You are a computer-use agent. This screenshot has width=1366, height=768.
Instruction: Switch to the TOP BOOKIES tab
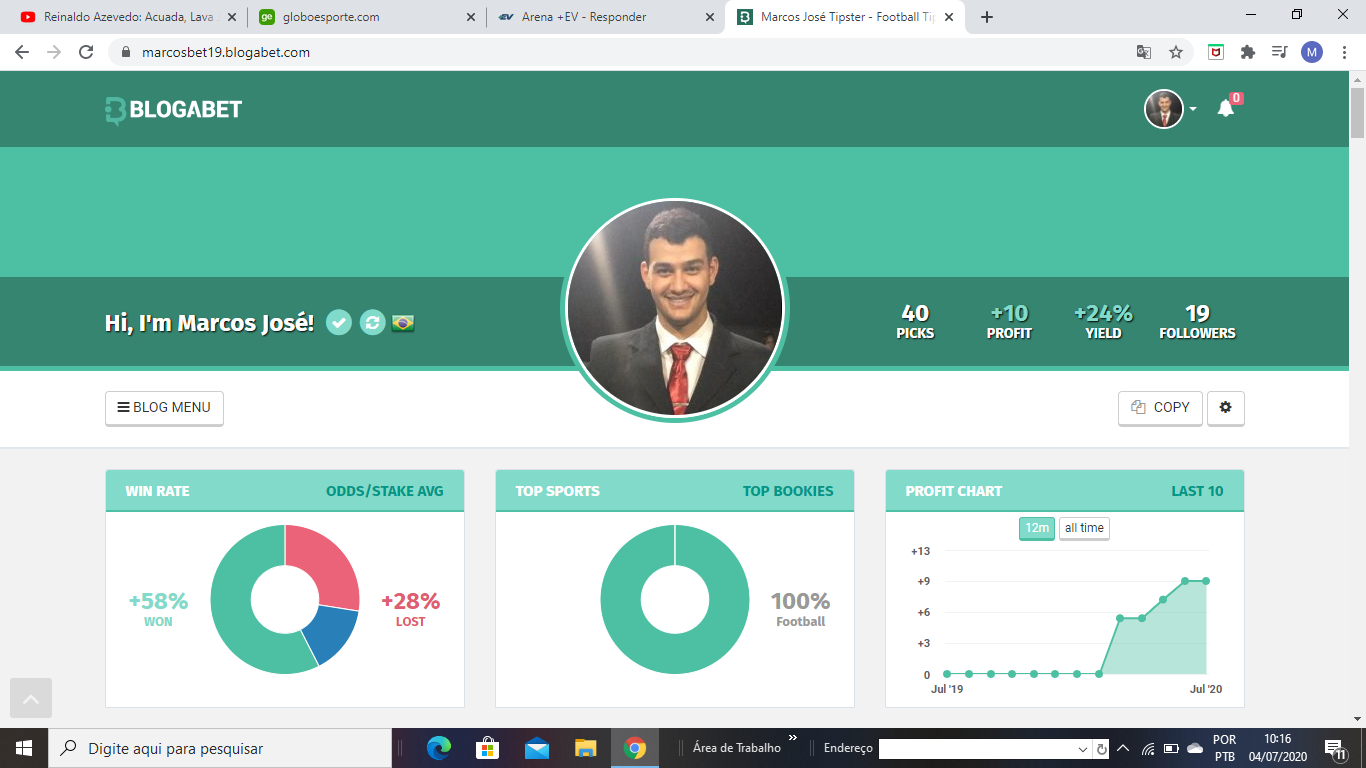coord(787,491)
